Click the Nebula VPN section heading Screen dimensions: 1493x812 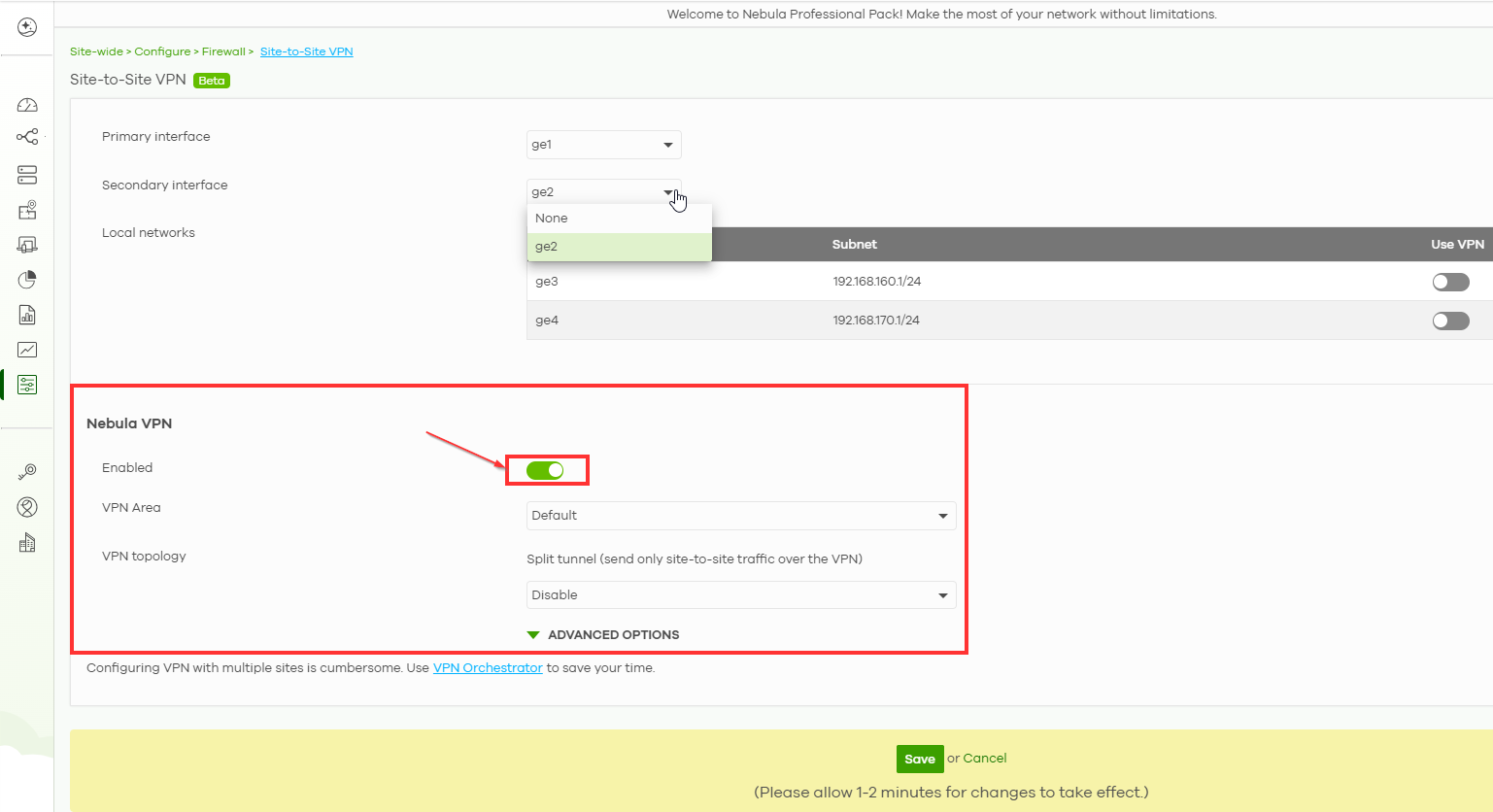tap(129, 423)
